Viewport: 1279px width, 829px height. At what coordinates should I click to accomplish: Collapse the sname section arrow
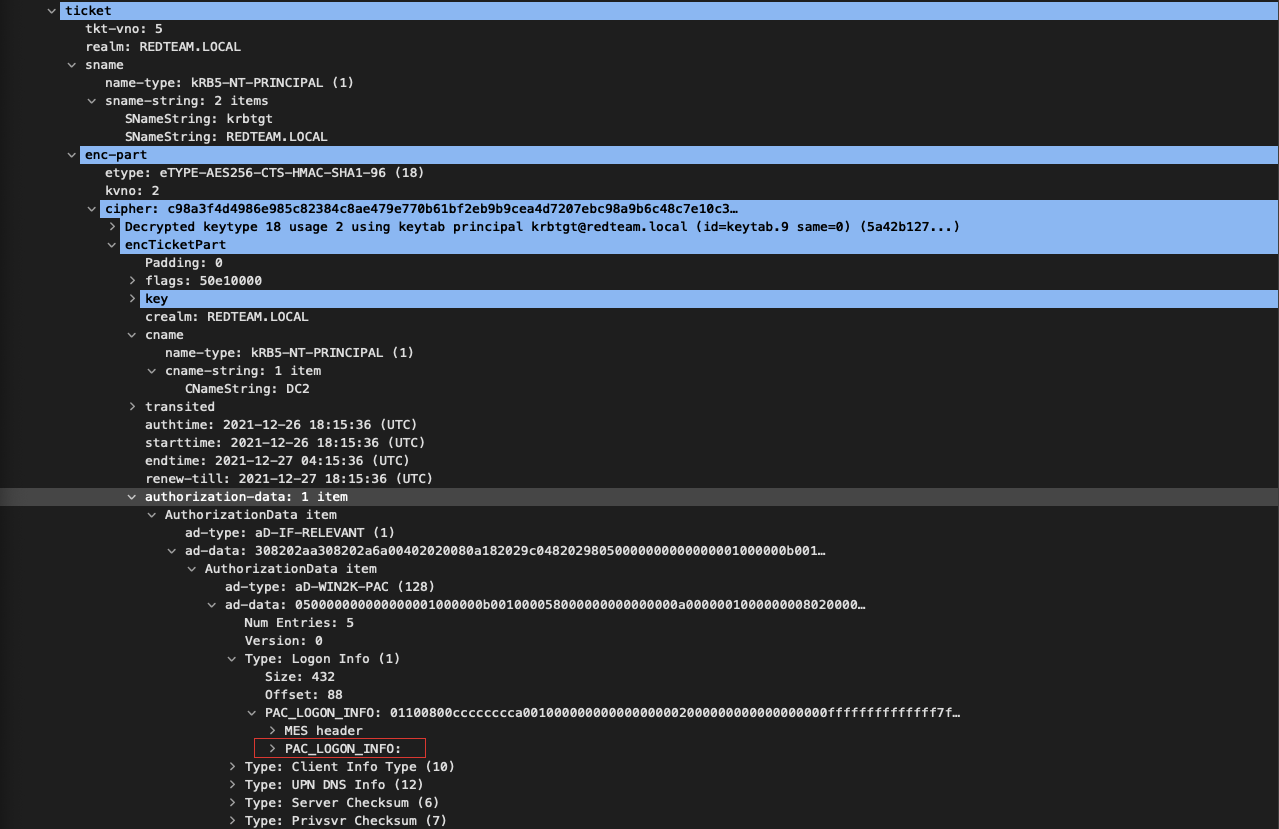click(x=72, y=65)
